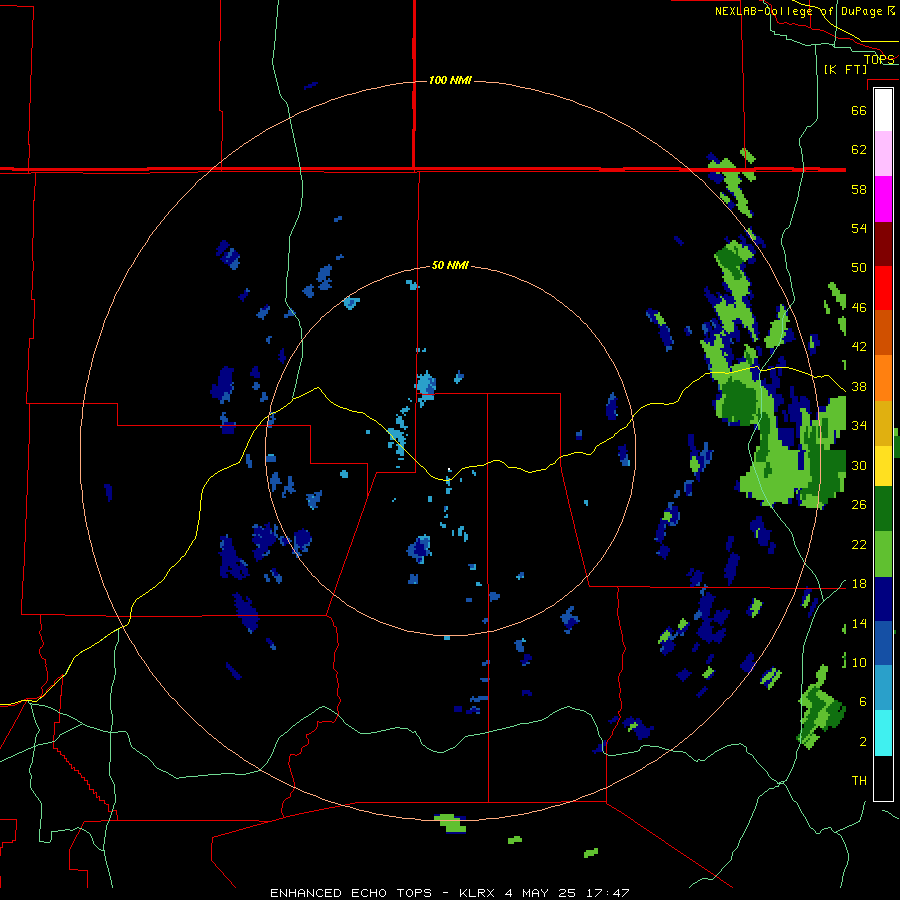The width and height of the screenshot is (900, 900).
Task: Click the legend value 6
Action: click(x=862, y=702)
